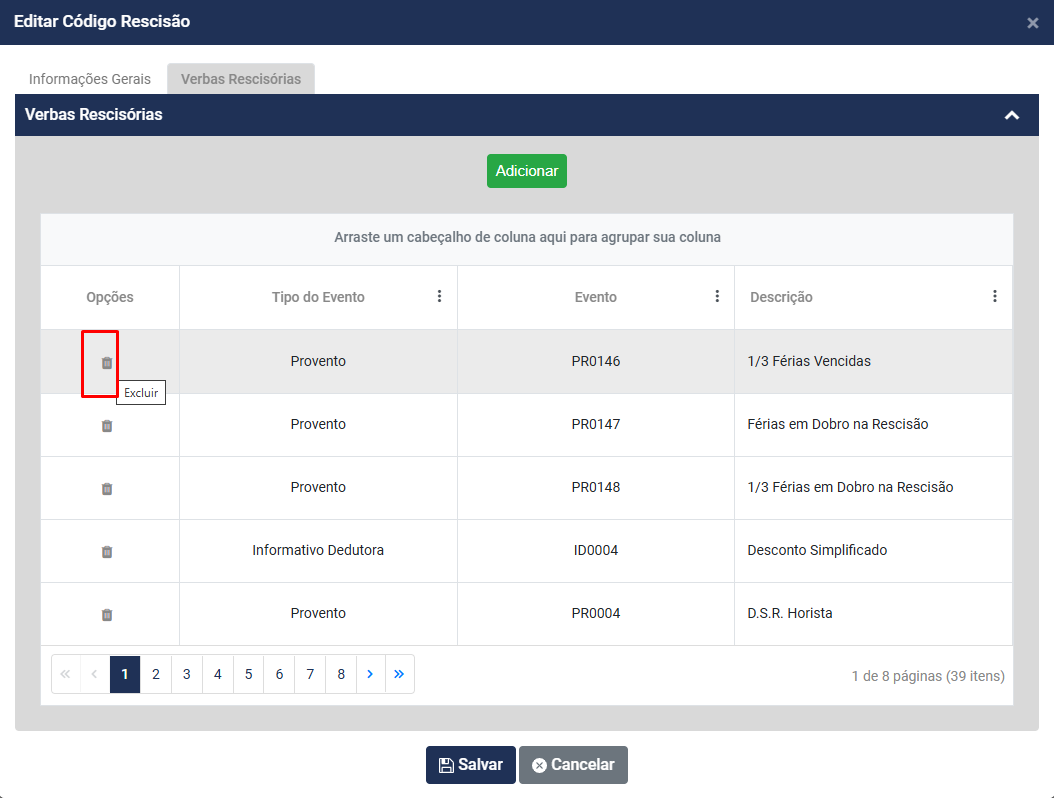This screenshot has width=1054, height=798.
Task: Go to next page arrow
Action: (x=370, y=674)
